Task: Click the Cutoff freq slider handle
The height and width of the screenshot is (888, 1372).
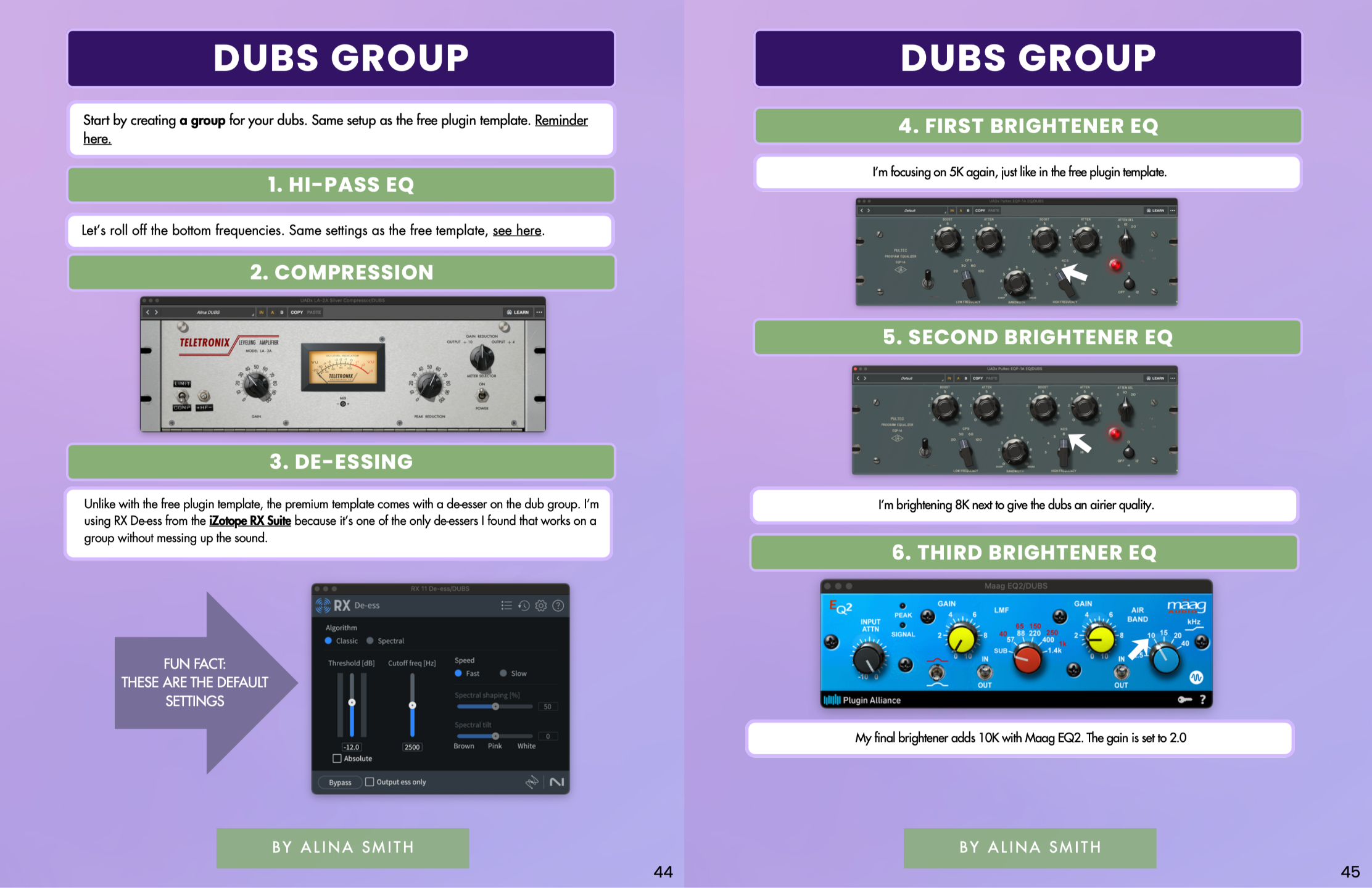Action: coord(412,705)
